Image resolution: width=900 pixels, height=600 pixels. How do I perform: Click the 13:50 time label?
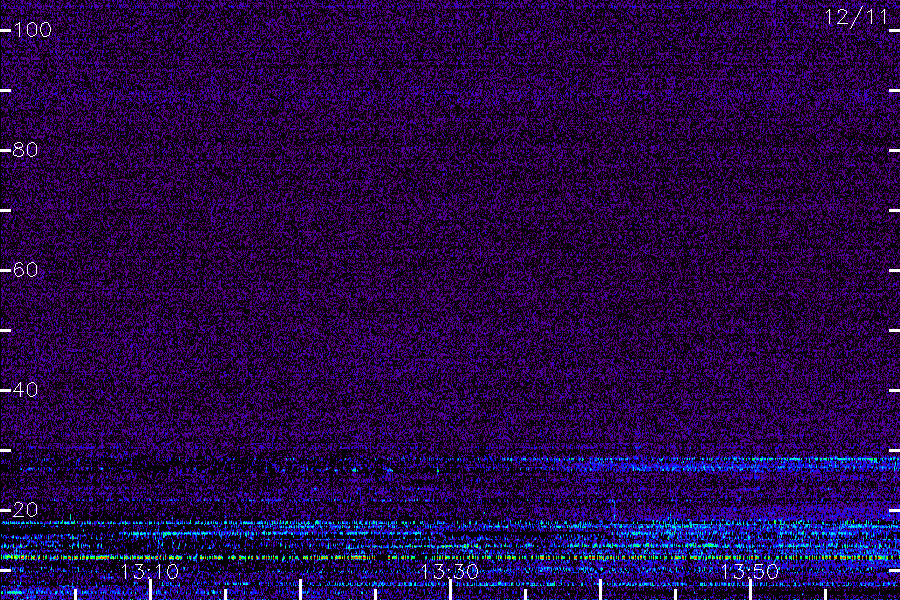point(749,571)
